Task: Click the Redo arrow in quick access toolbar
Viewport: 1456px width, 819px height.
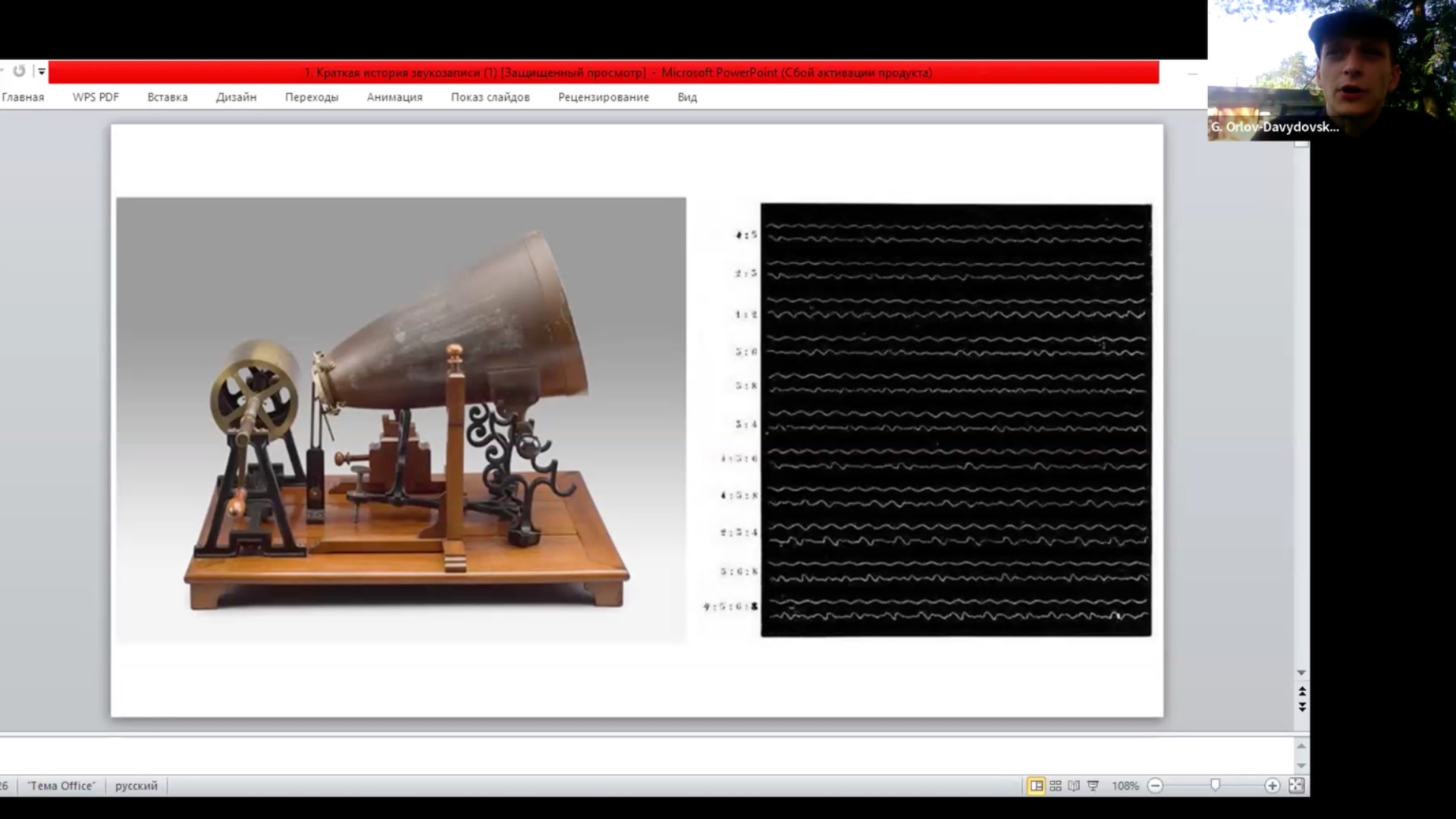Action: (x=19, y=71)
